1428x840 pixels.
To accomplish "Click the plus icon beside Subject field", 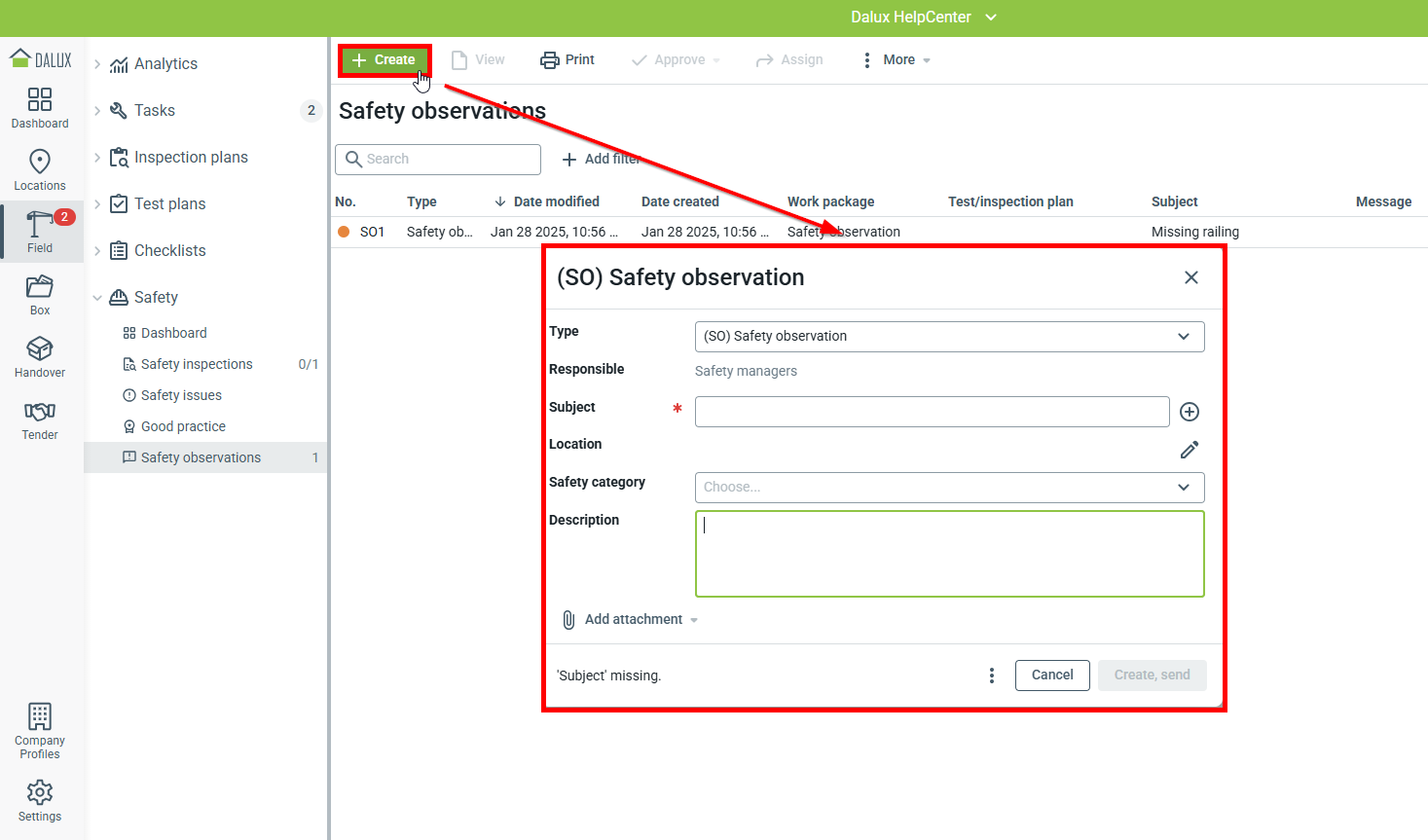I will pos(1189,412).
